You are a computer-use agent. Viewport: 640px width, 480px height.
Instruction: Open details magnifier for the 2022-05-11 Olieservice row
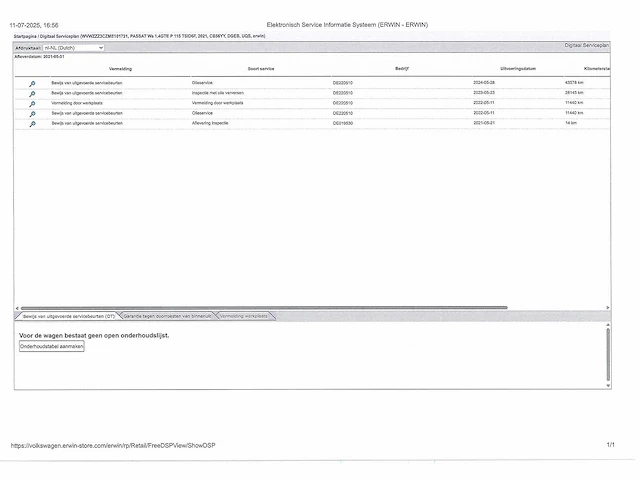click(x=32, y=114)
